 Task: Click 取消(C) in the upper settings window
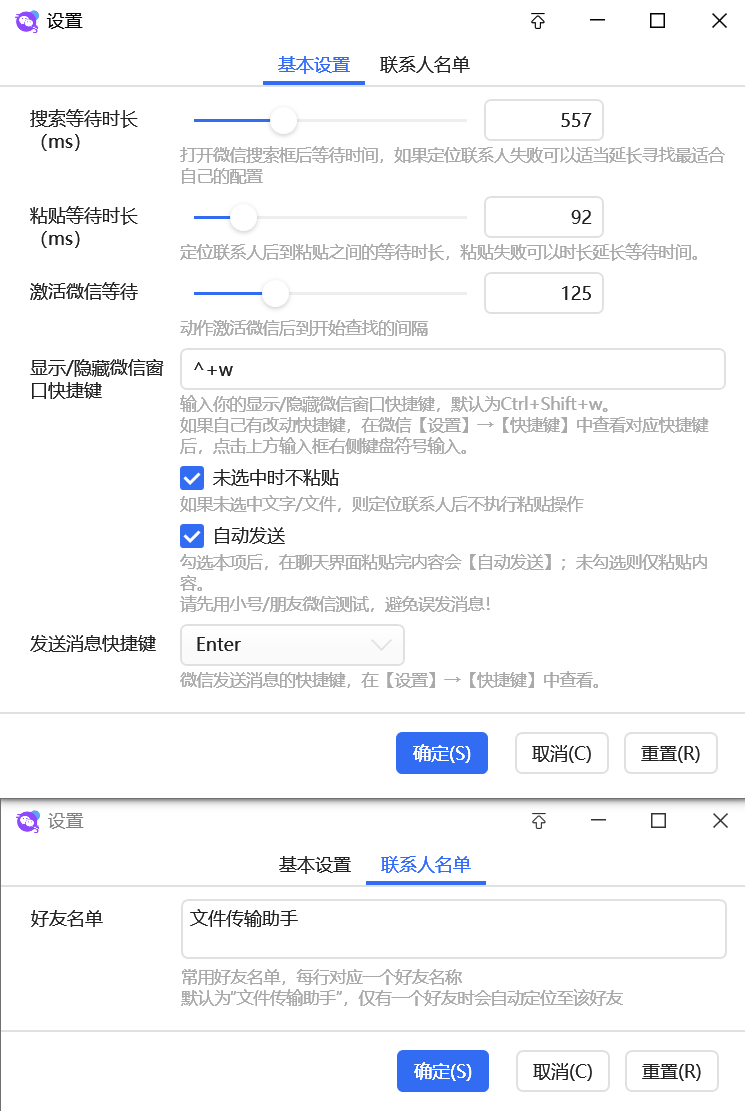tap(561, 753)
